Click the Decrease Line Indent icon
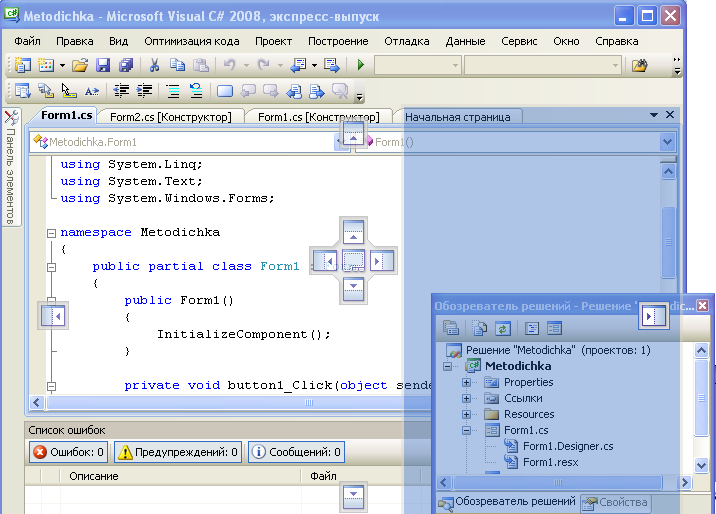 tap(121, 91)
